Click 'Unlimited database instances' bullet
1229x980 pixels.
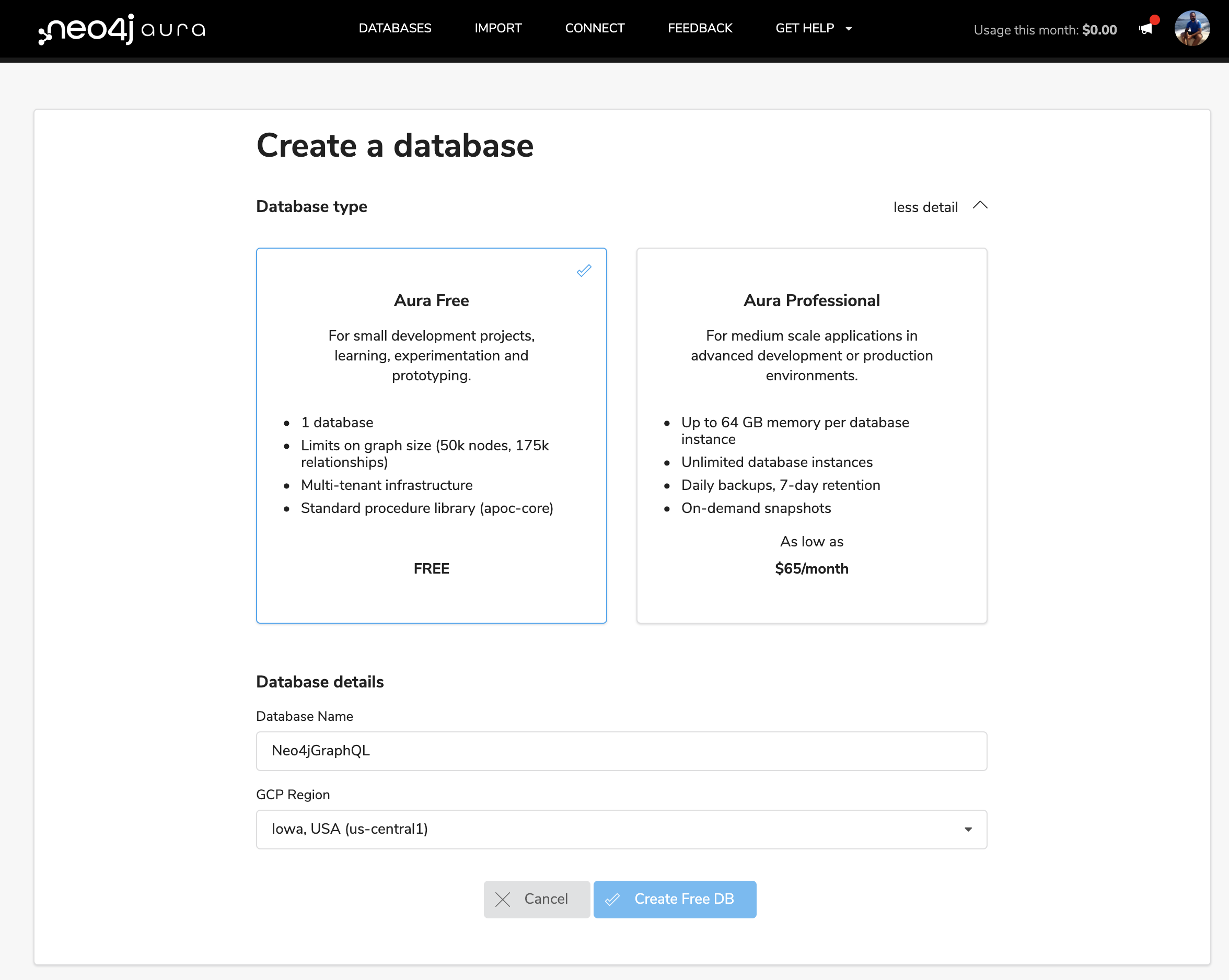tap(777, 462)
